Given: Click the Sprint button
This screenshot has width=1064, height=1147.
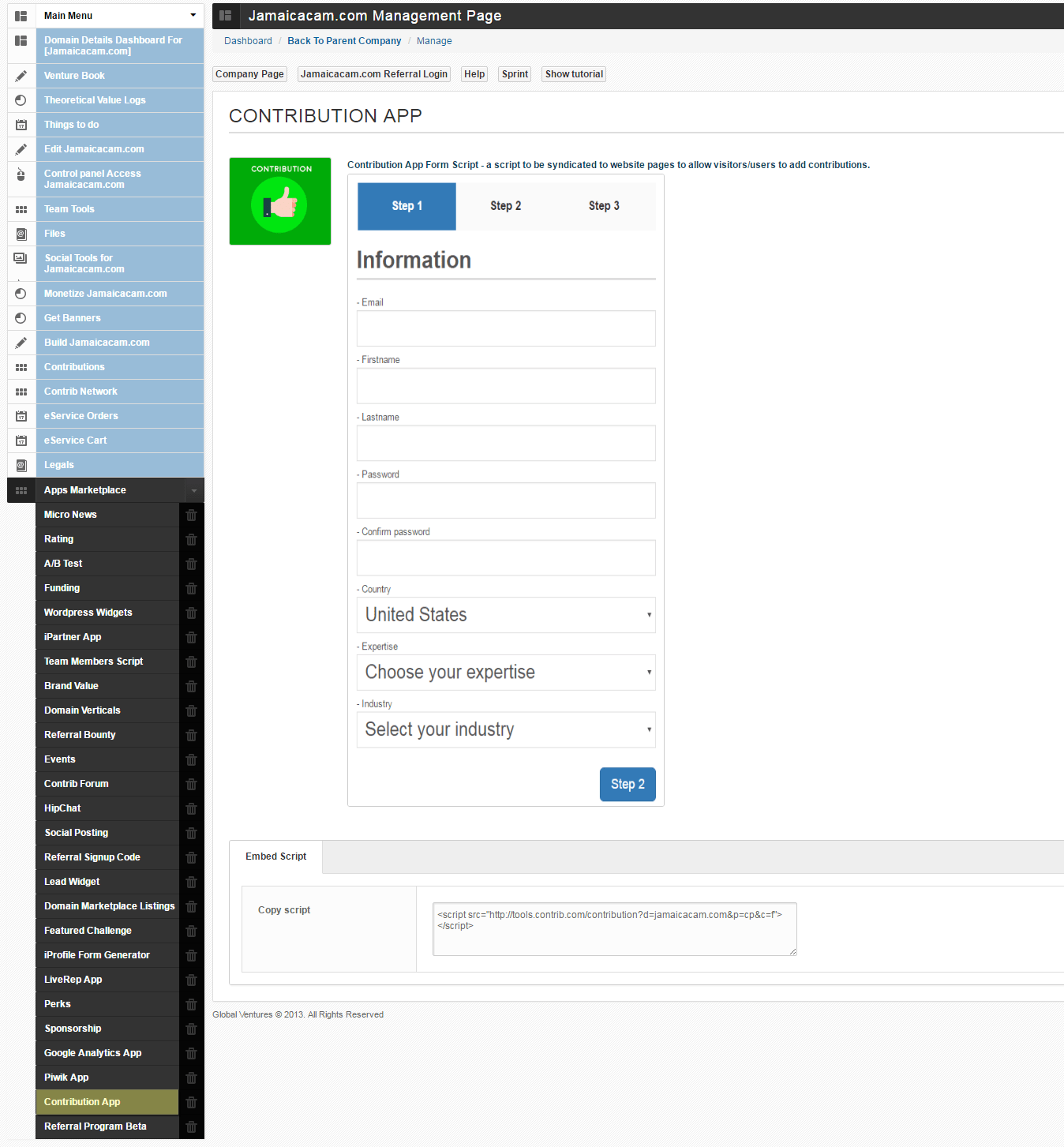Looking at the screenshot, I should coord(515,74).
